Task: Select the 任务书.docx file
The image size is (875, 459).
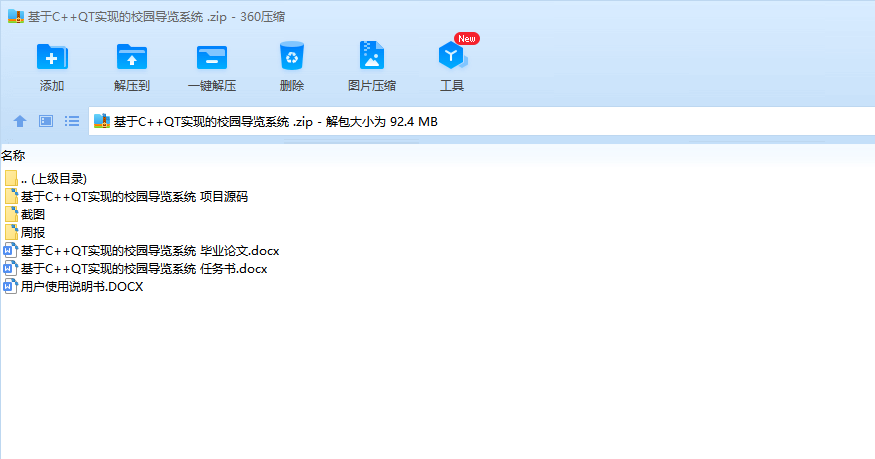Action: click(136, 268)
